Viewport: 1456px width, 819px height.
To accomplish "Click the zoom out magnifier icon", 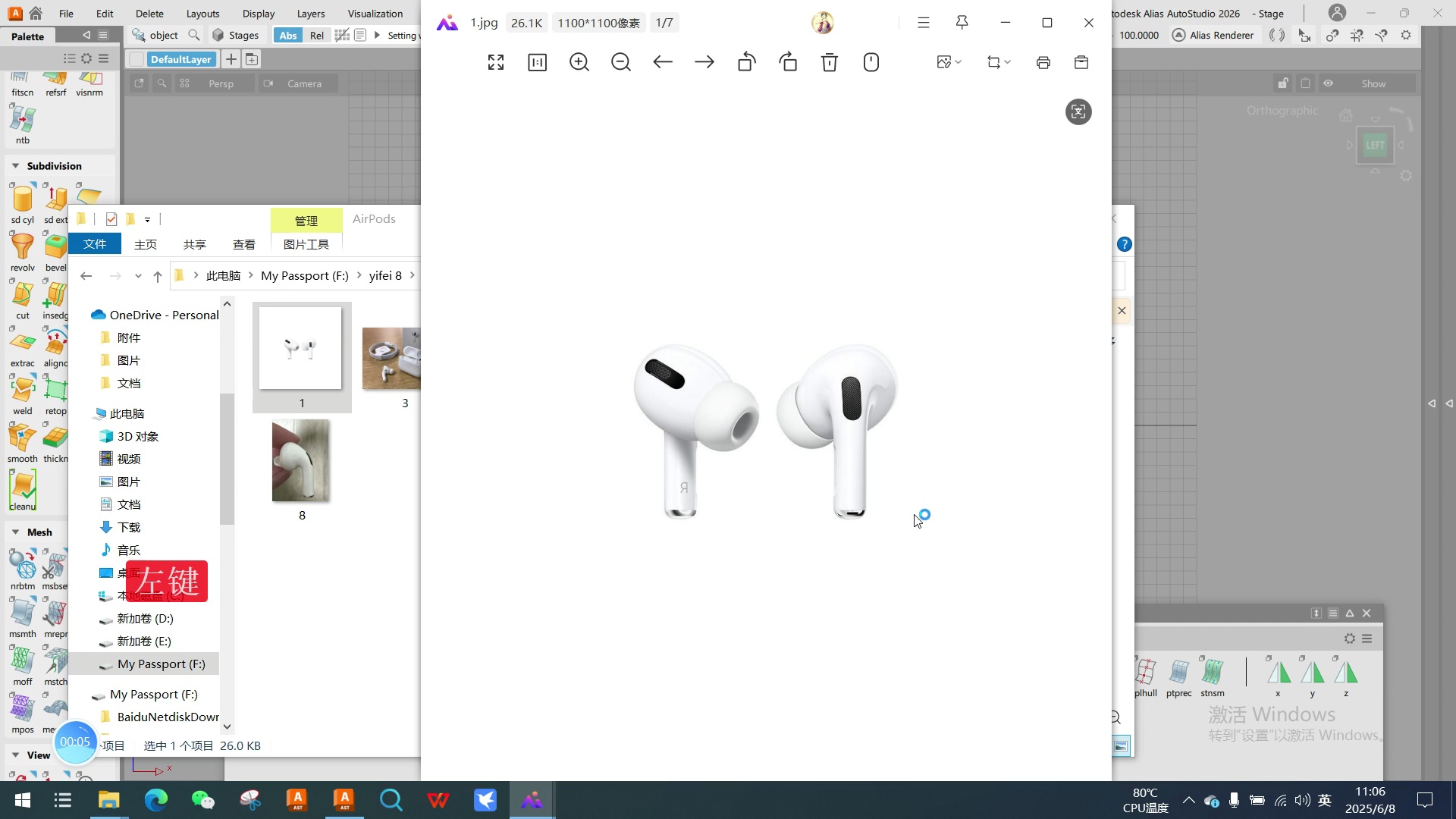I will pyautogui.click(x=620, y=62).
